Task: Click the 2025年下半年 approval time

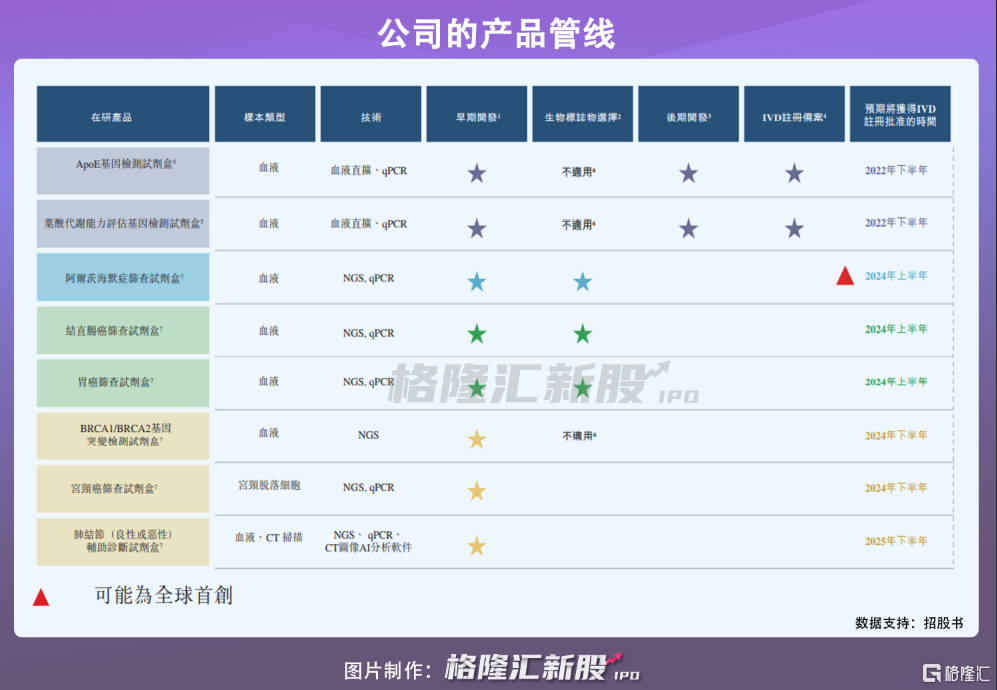Action: [896, 541]
